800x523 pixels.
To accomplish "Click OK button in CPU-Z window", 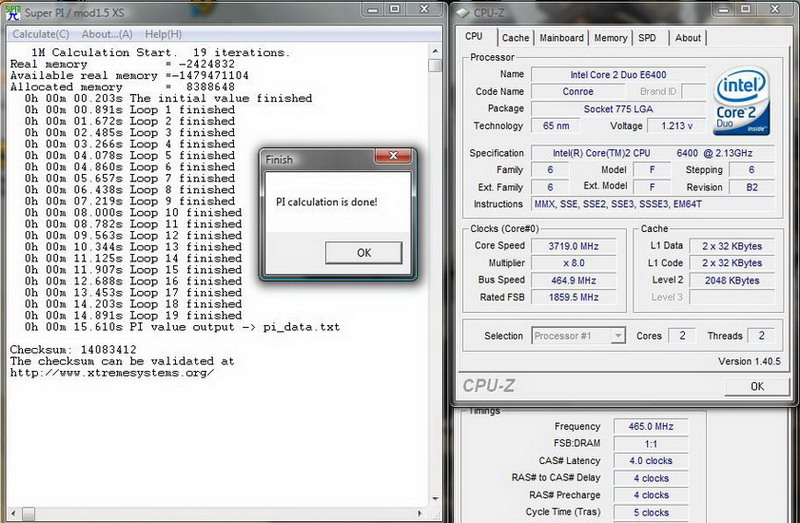I will pos(756,386).
